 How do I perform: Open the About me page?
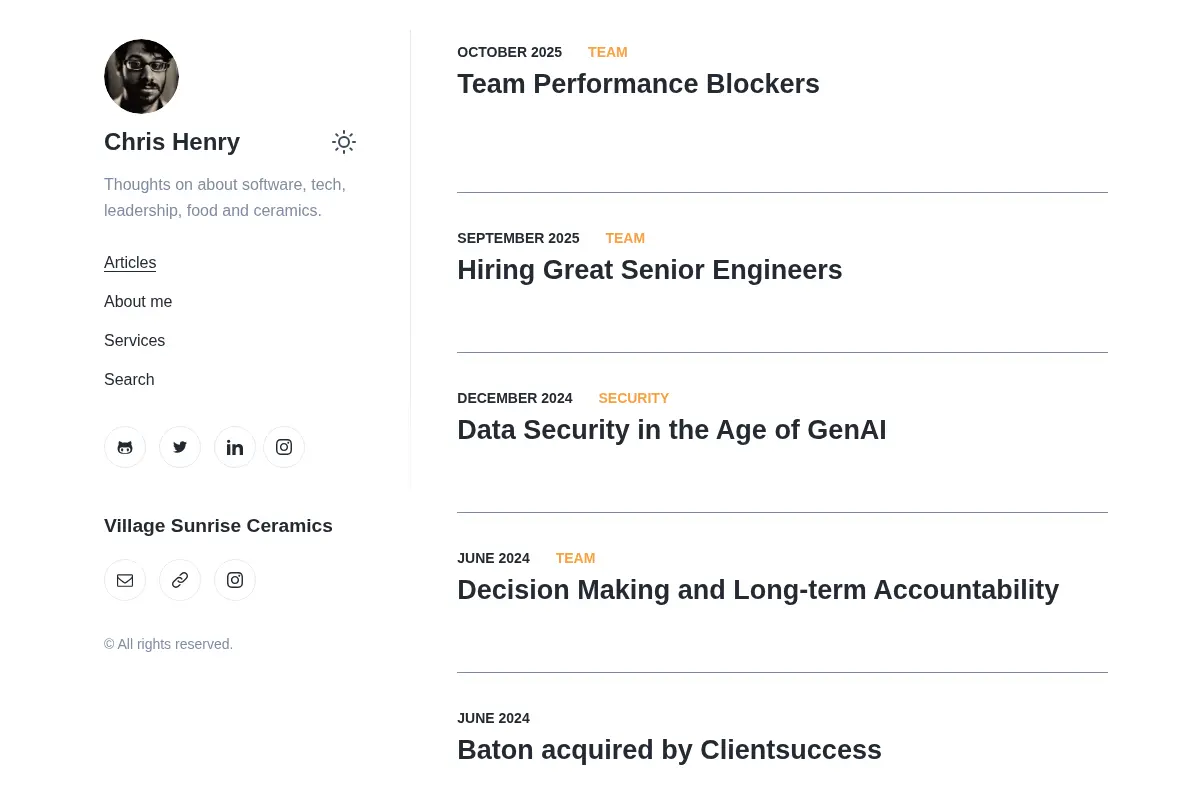pyautogui.click(x=138, y=302)
